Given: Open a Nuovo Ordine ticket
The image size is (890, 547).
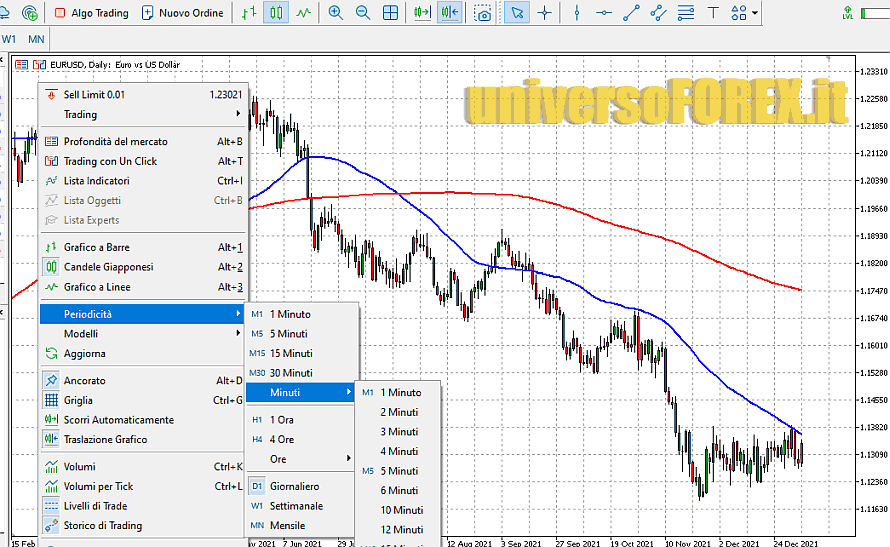Looking at the screenshot, I should 183,13.
